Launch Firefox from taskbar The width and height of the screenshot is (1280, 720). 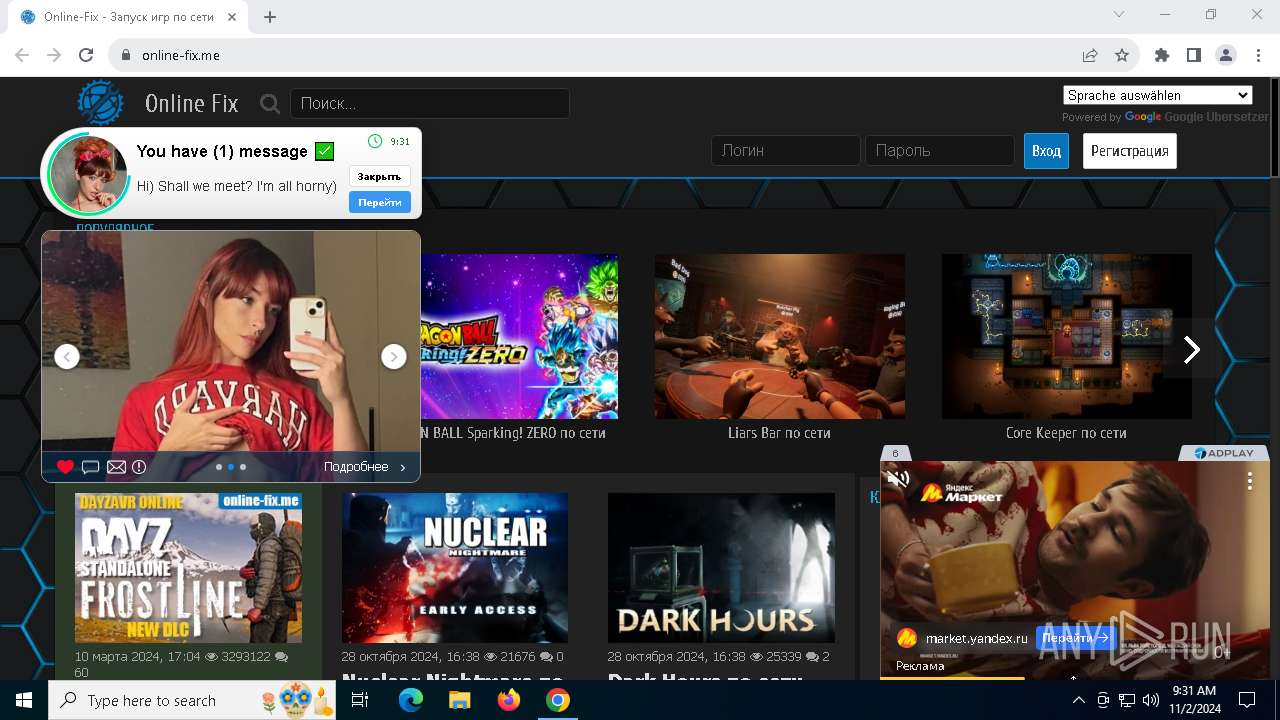tap(508, 700)
